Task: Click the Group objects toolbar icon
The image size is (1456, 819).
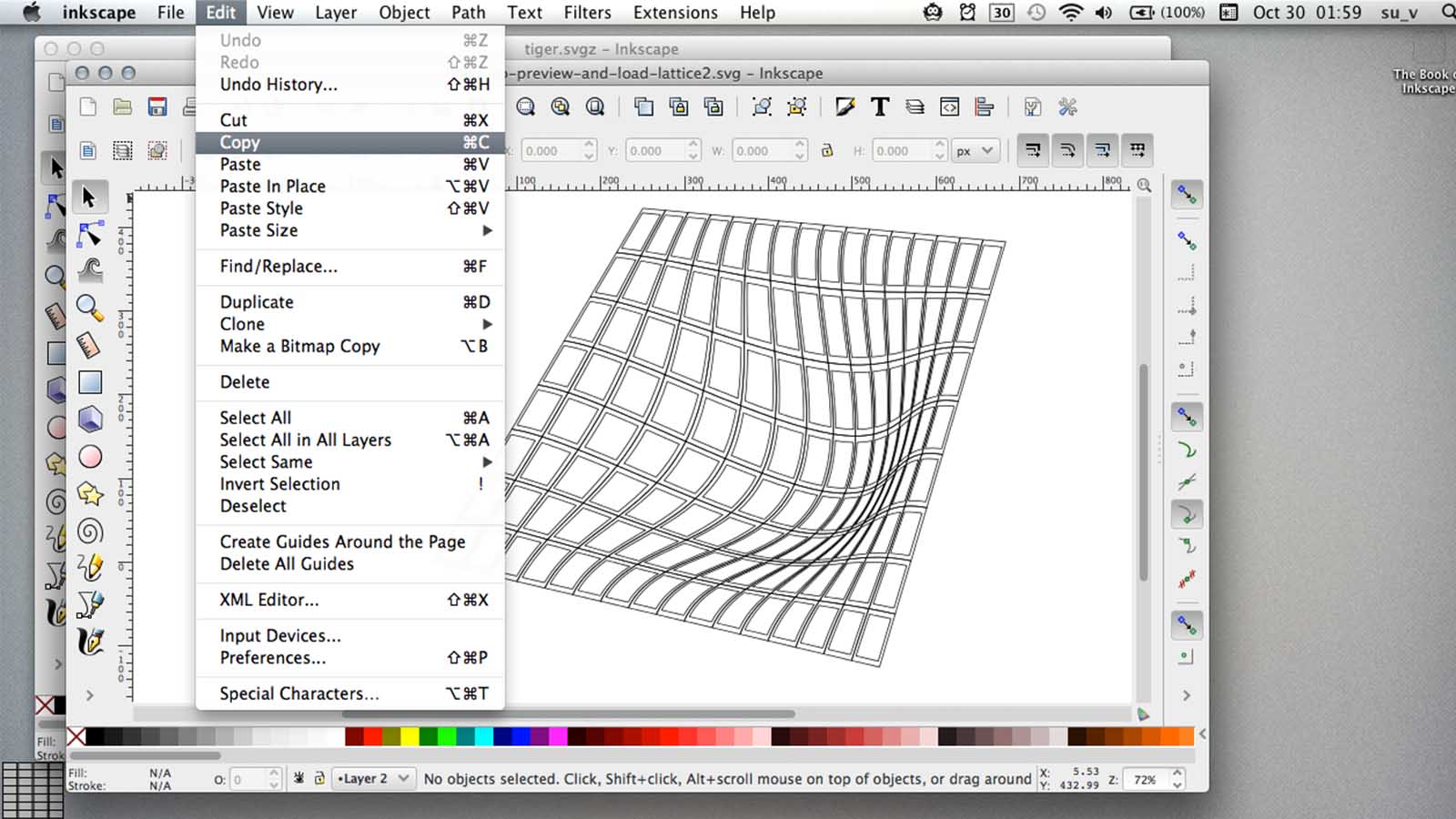Action: (763, 107)
